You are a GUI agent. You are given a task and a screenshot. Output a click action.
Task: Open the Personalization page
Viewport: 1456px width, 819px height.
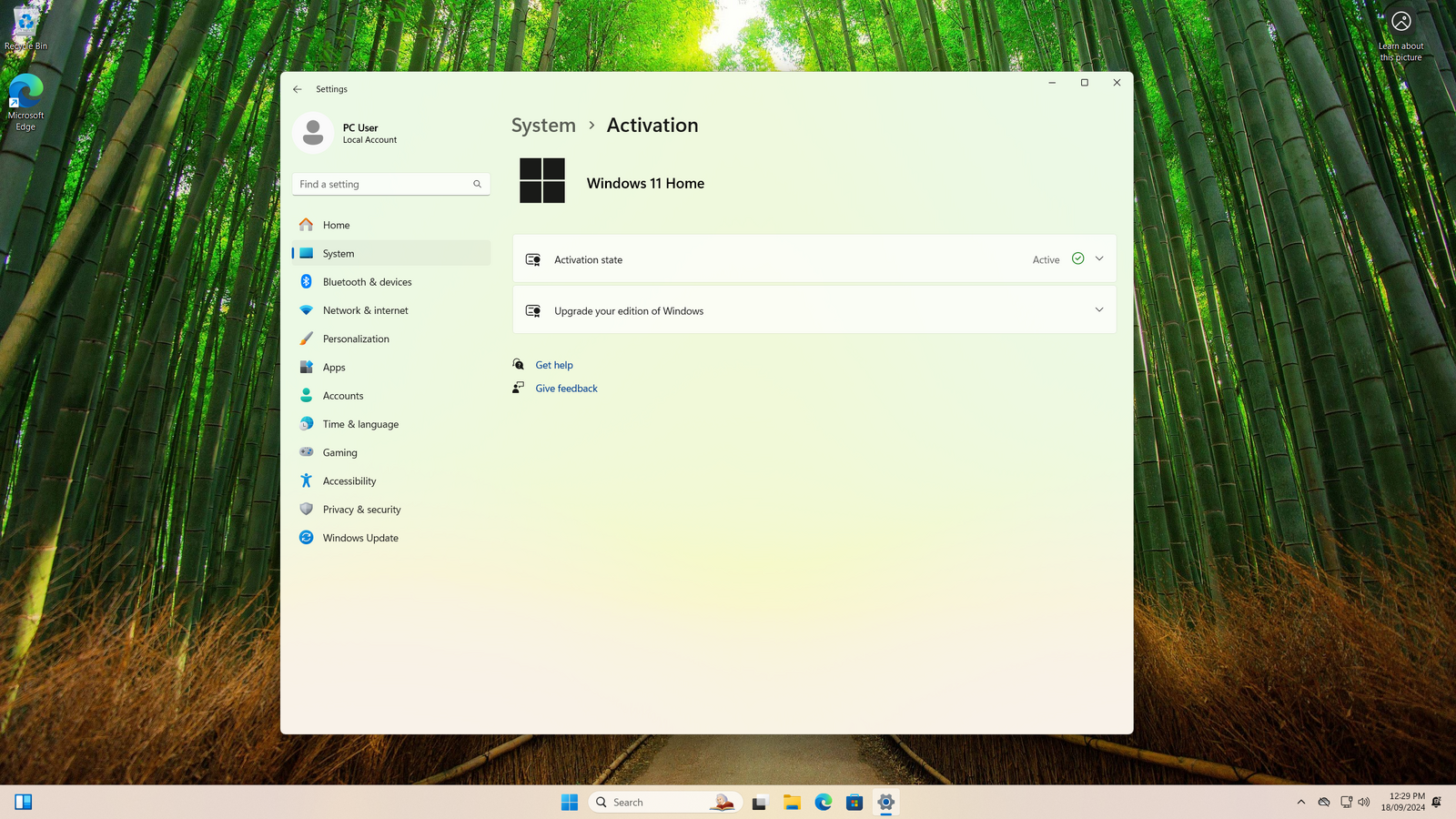click(x=391, y=339)
